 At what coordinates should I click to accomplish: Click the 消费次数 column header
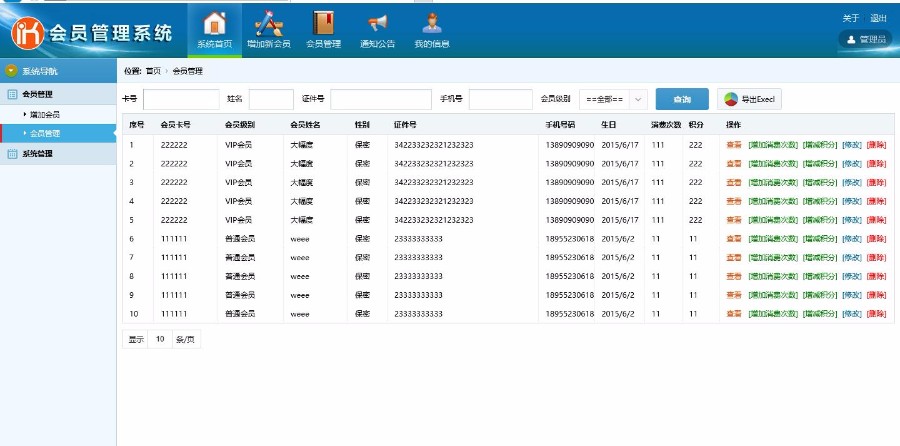pos(666,125)
